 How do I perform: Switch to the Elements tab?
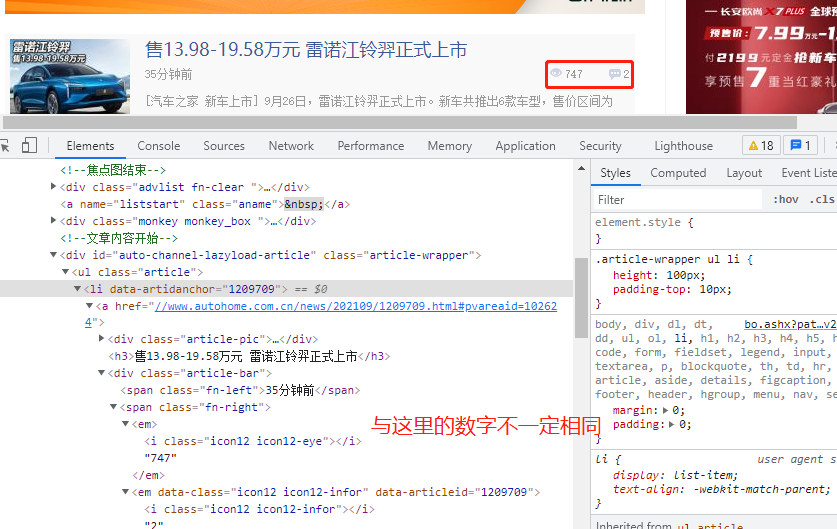(90, 146)
